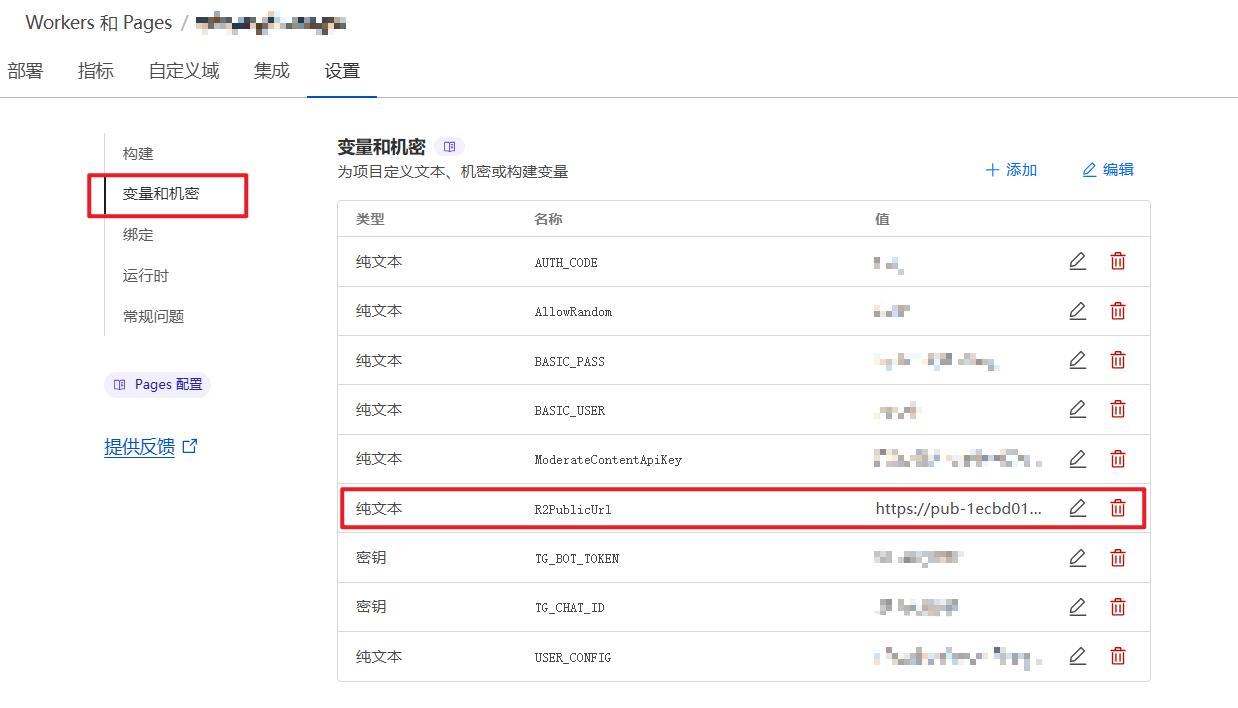Image resolution: width=1238 pixels, height=708 pixels.
Task: Delete the TG_CHAT_ID secret via trash icon
Action: (1118, 607)
